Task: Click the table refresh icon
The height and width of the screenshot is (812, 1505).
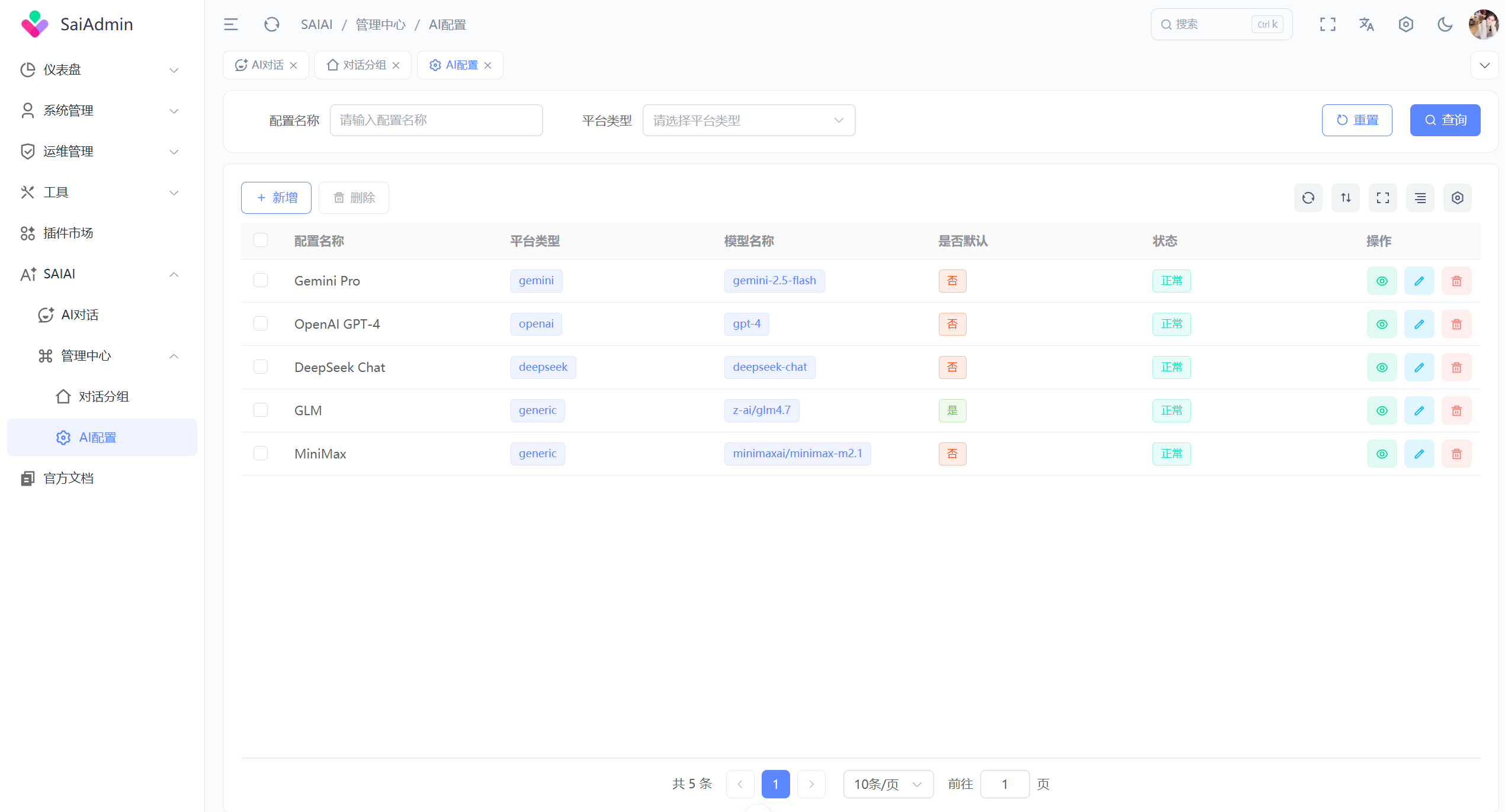Action: click(x=1308, y=198)
